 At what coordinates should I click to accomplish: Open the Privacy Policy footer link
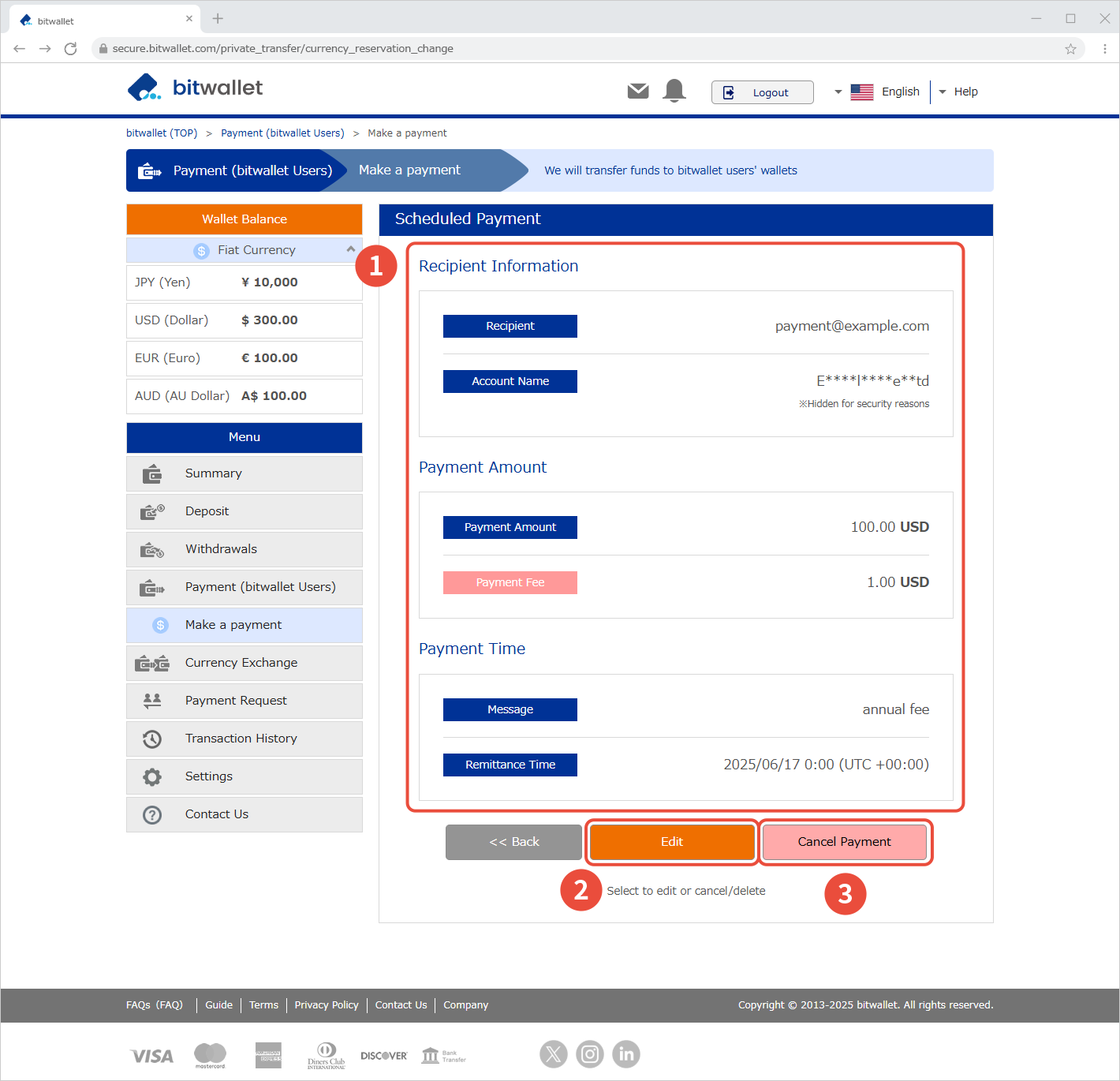click(x=327, y=1005)
